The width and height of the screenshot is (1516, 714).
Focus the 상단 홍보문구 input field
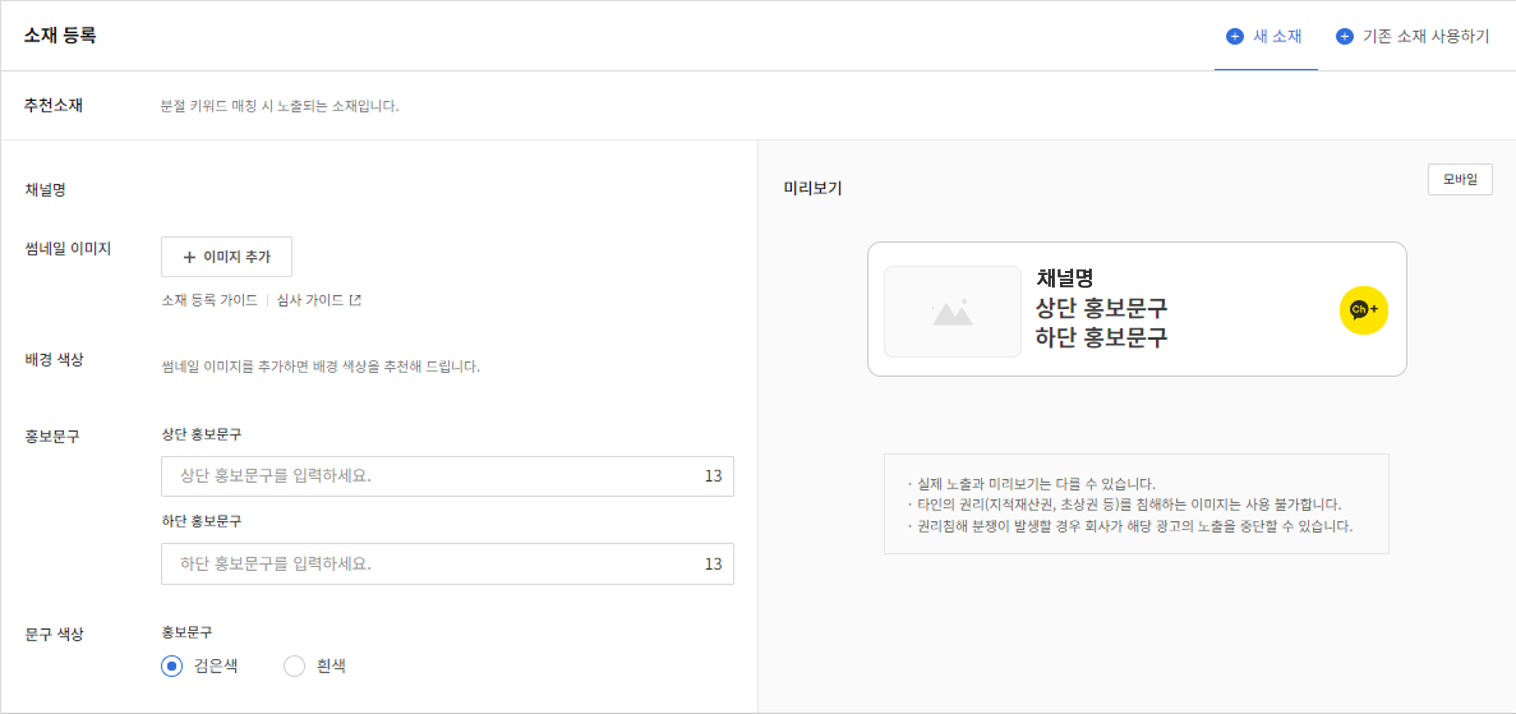point(430,477)
